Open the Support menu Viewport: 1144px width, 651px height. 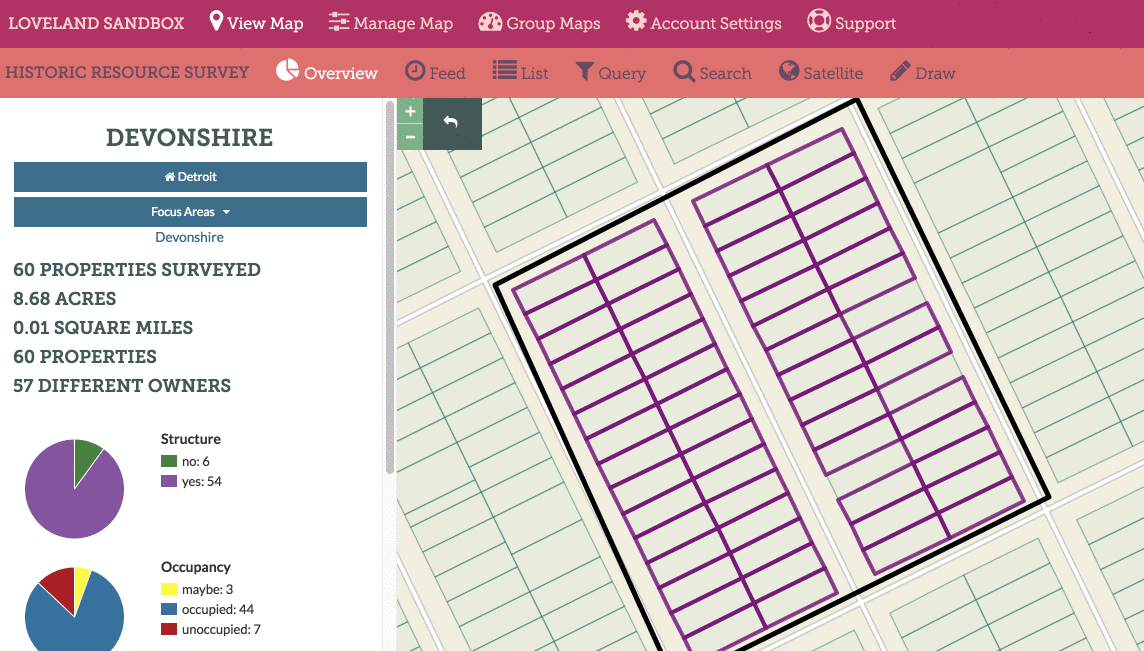851,23
